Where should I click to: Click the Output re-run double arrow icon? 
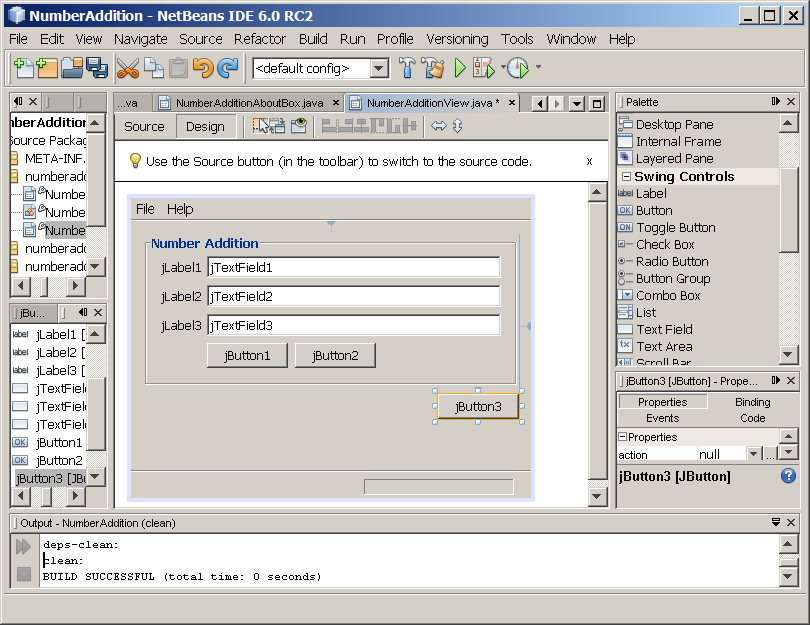pyautogui.click(x=23, y=546)
